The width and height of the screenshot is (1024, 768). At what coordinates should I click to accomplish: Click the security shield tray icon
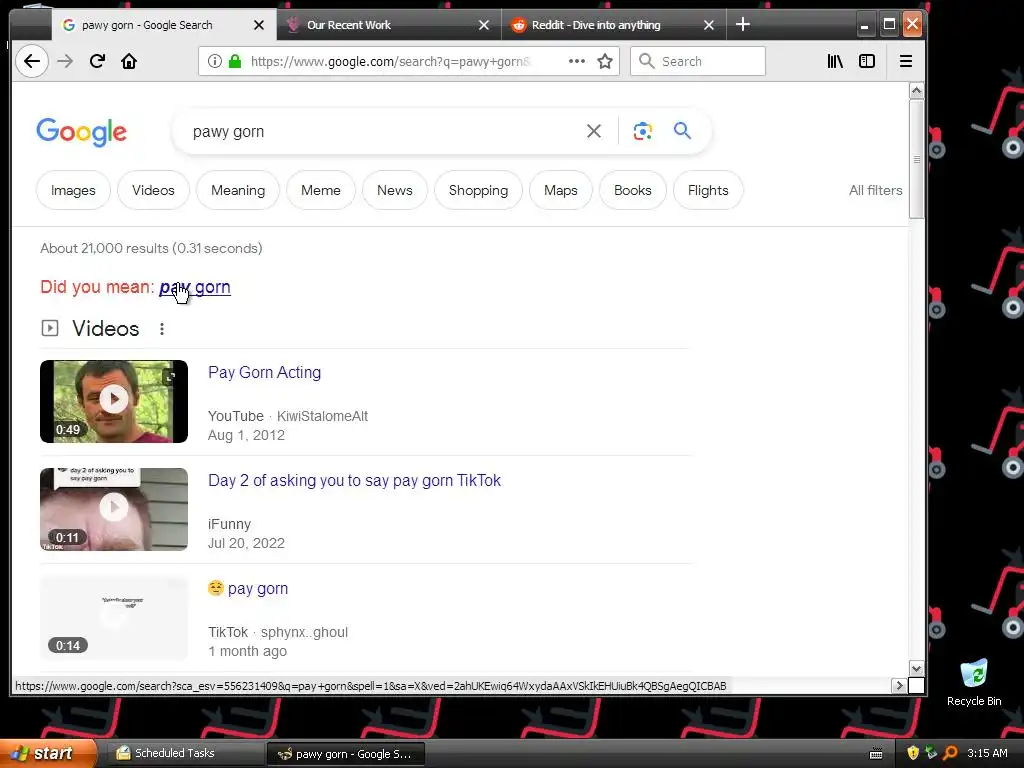tap(913, 753)
